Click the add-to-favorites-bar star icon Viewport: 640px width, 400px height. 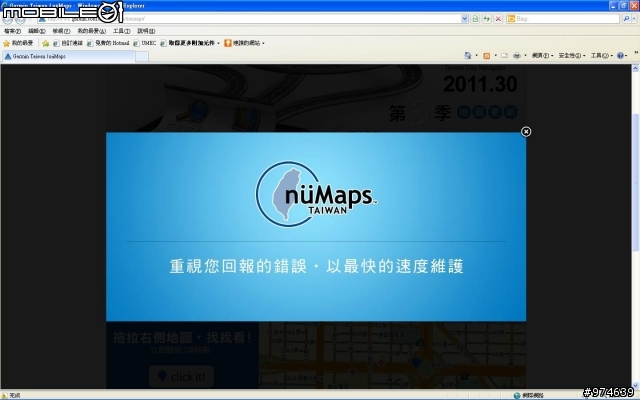[x=46, y=43]
